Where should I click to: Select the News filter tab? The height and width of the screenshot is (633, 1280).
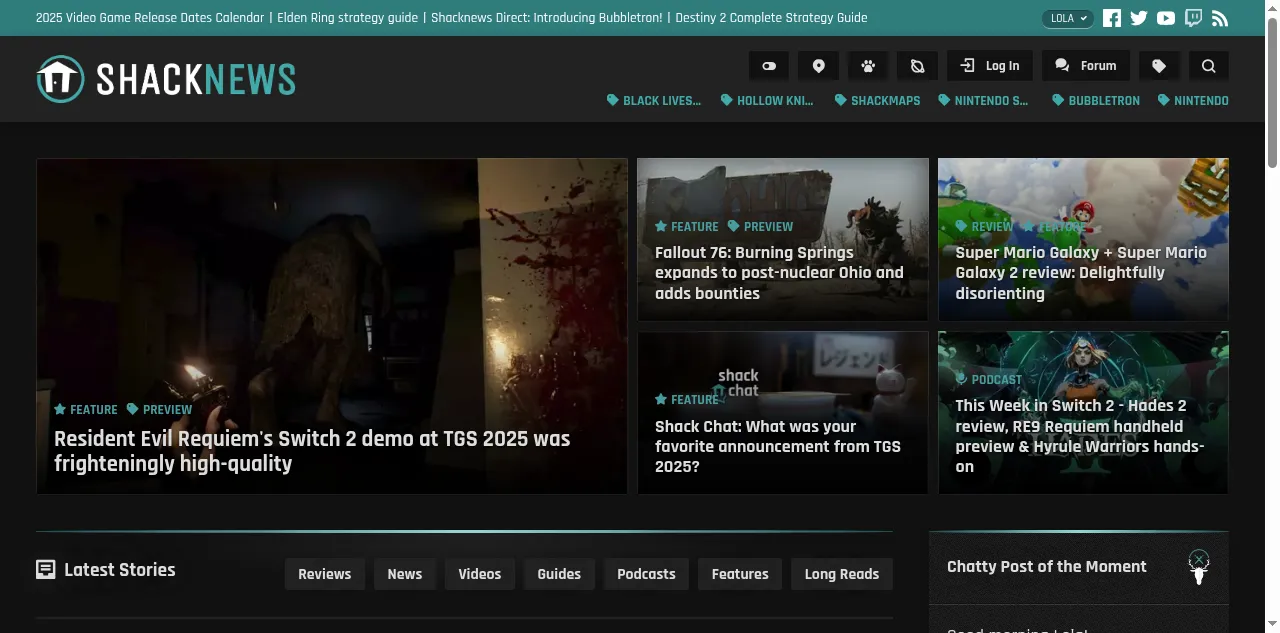[405, 574]
